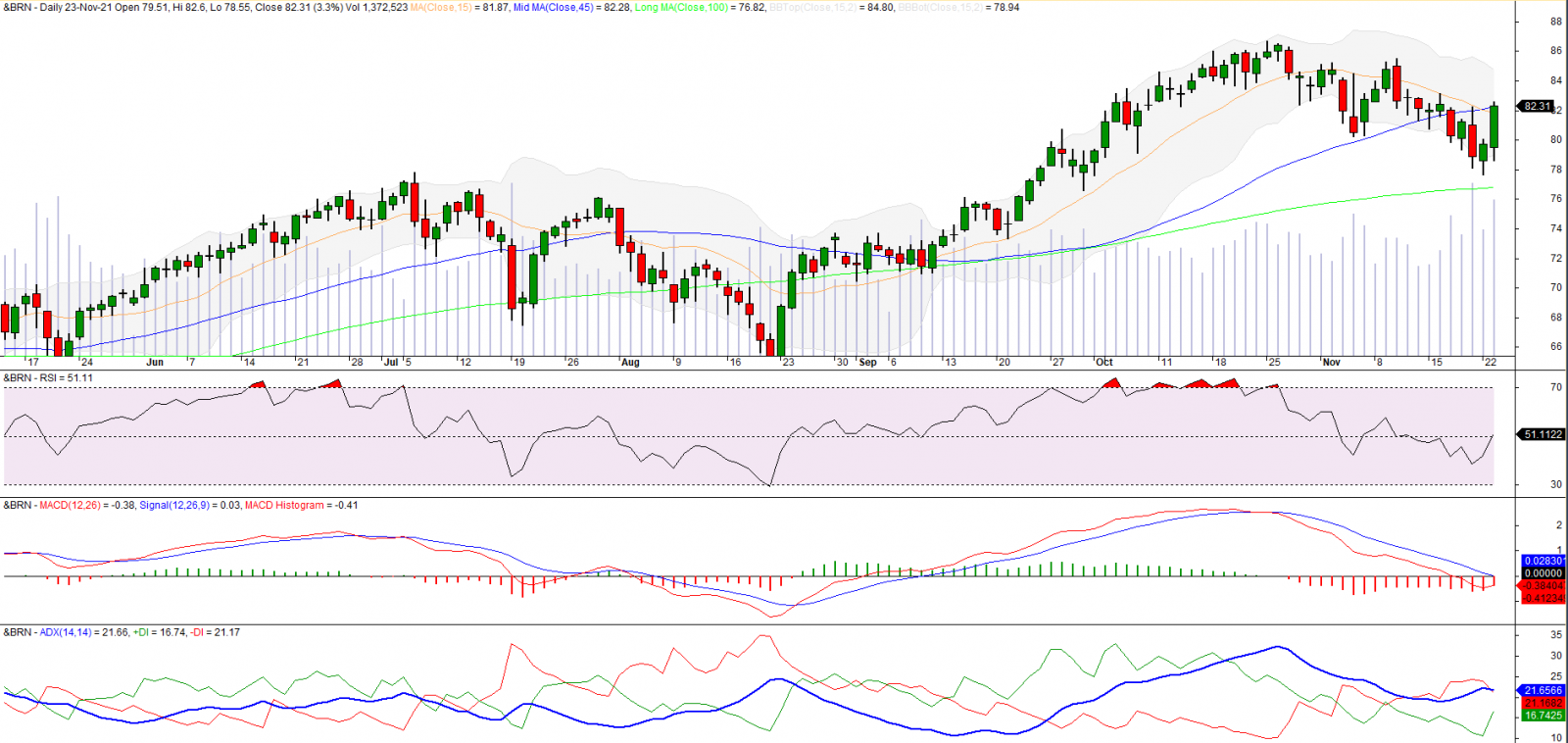
Task: Click the green 16.7425 +DI value tag
Action: click(1543, 716)
